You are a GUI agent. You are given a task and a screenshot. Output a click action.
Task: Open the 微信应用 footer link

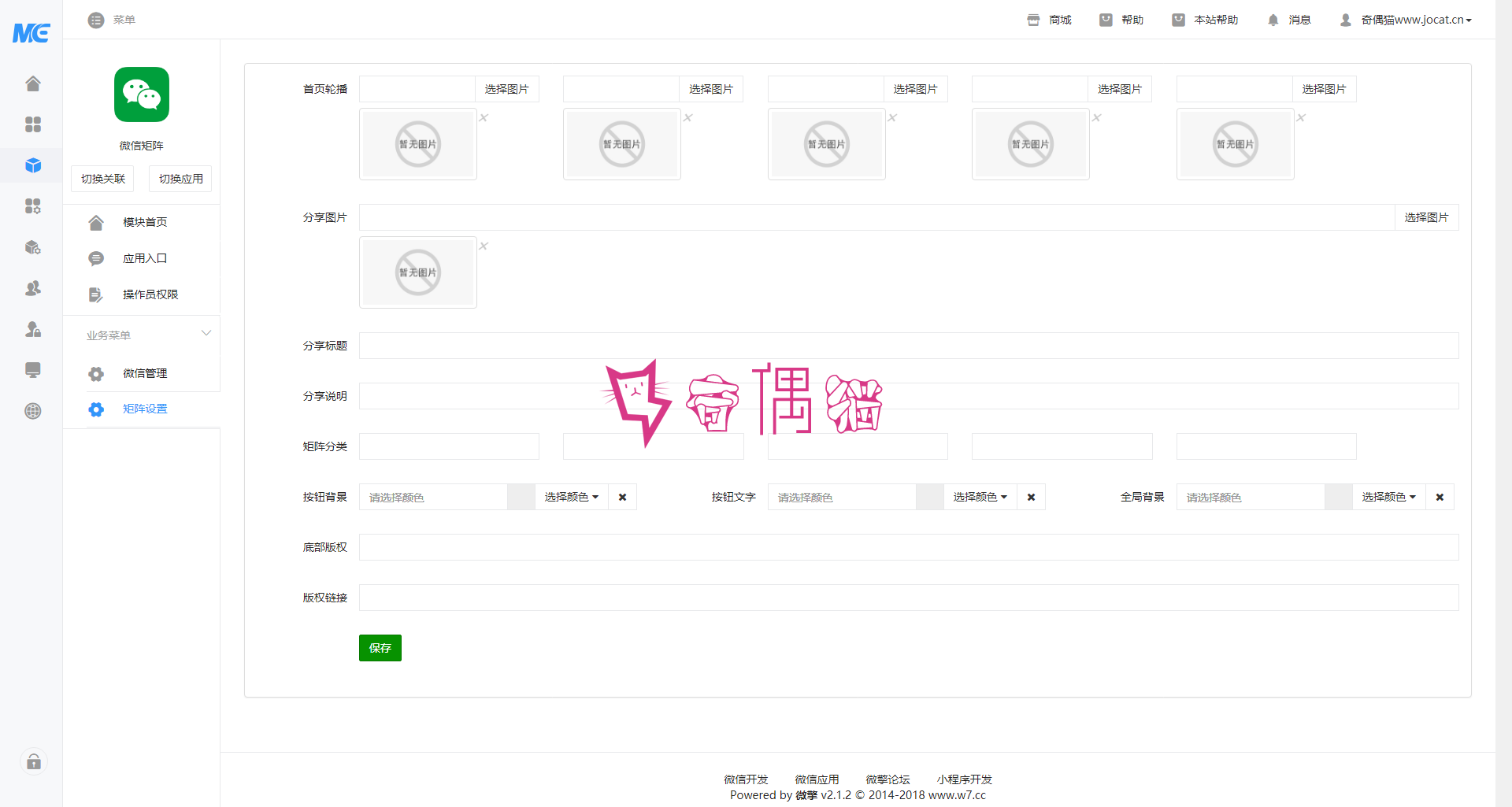pos(817,779)
